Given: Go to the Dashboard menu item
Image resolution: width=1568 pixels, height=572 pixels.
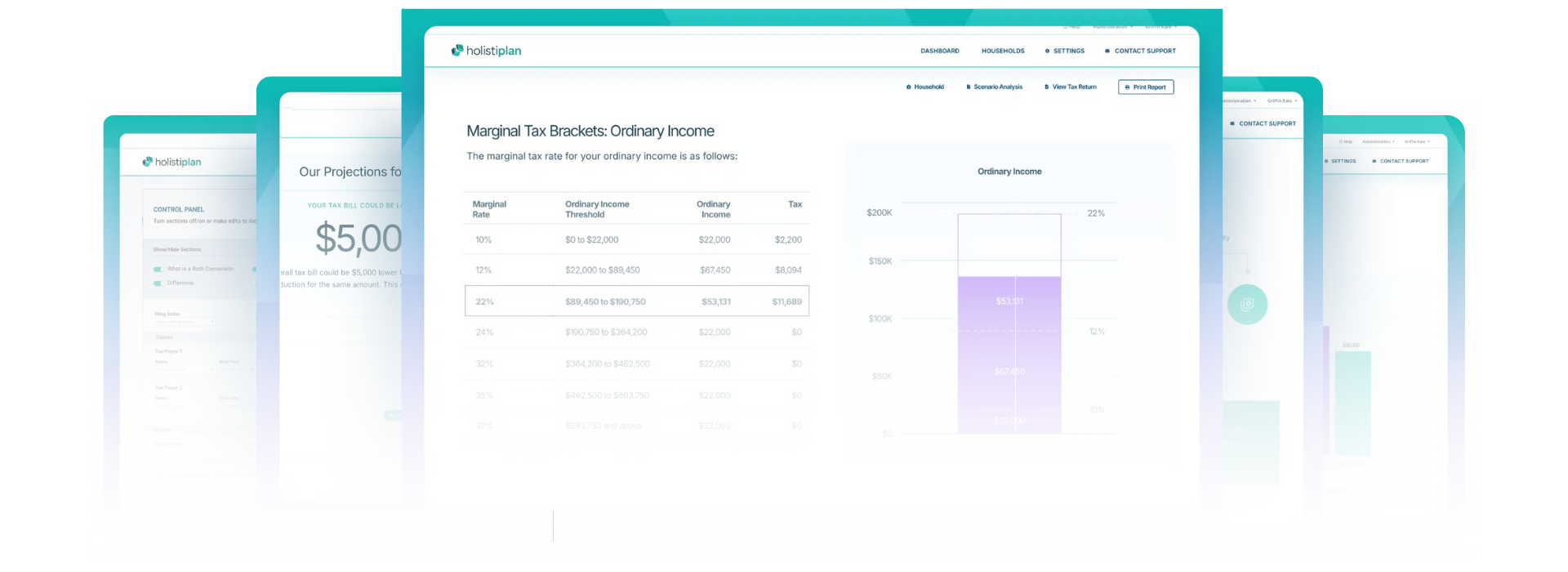Looking at the screenshot, I should tap(939, 51).
